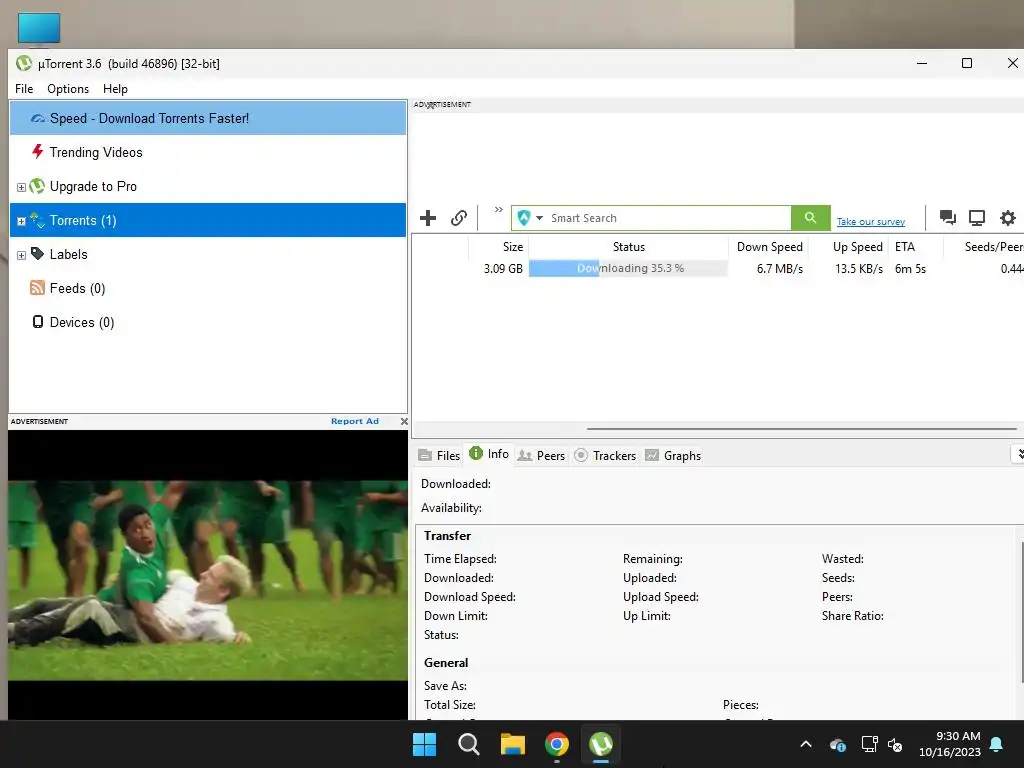The image size is (1024, 768).
Task: Click the Add Torrent plus icon
Action: [428, 217]
